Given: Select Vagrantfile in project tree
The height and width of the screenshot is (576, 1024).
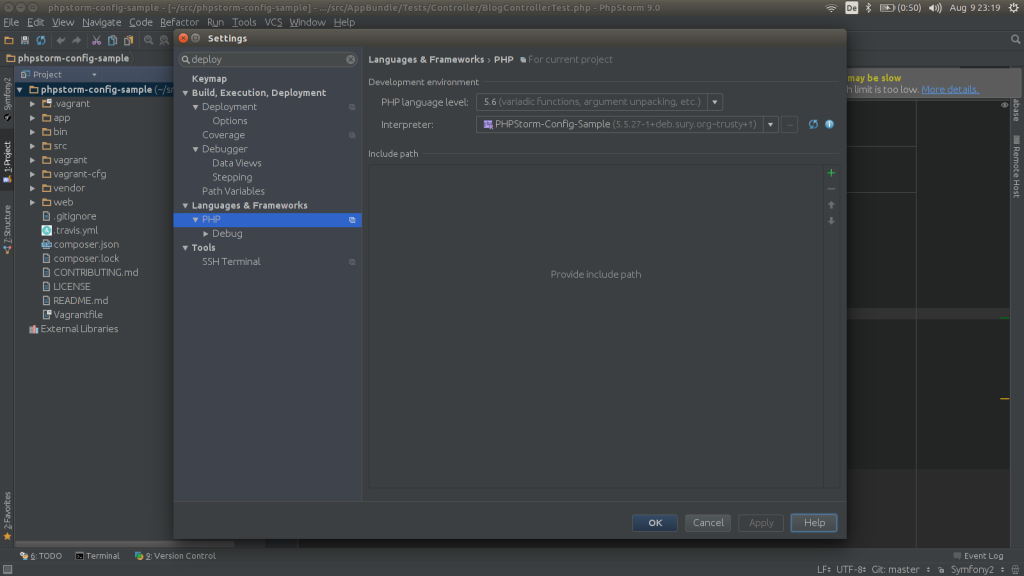Looking at the screenshot, I should point(78,315).
